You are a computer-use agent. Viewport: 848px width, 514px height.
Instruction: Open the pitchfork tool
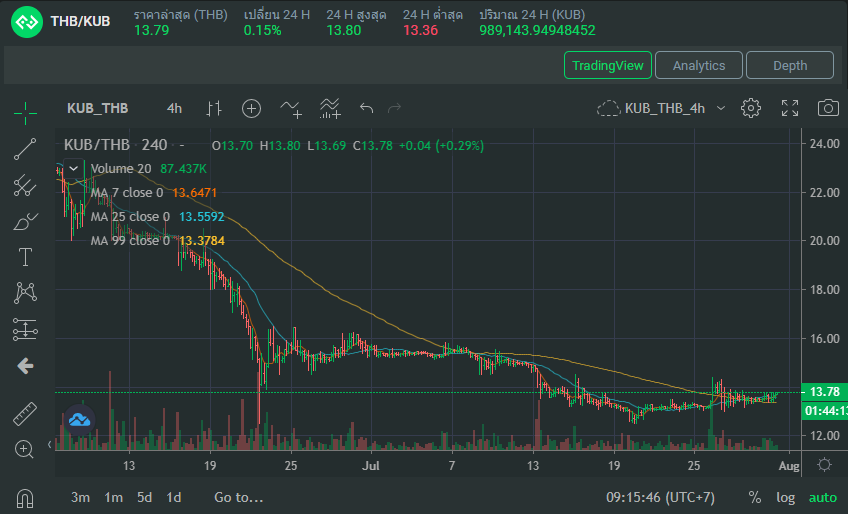pyautogui.click(x=25, y=186)
